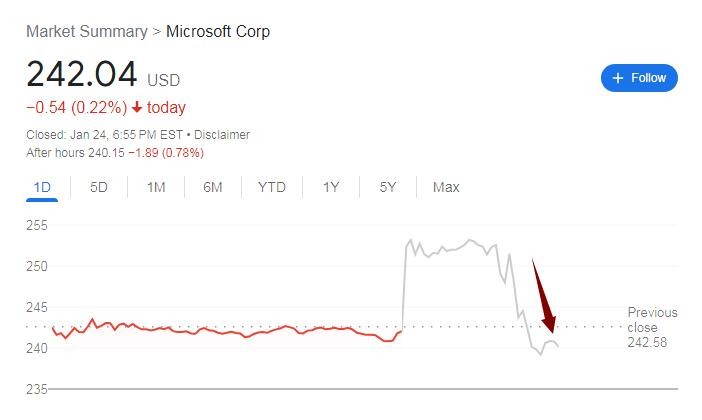Show the 1M chart range
Image resolution: width=702 pixels, height=420 pixels.
[156, 187]
